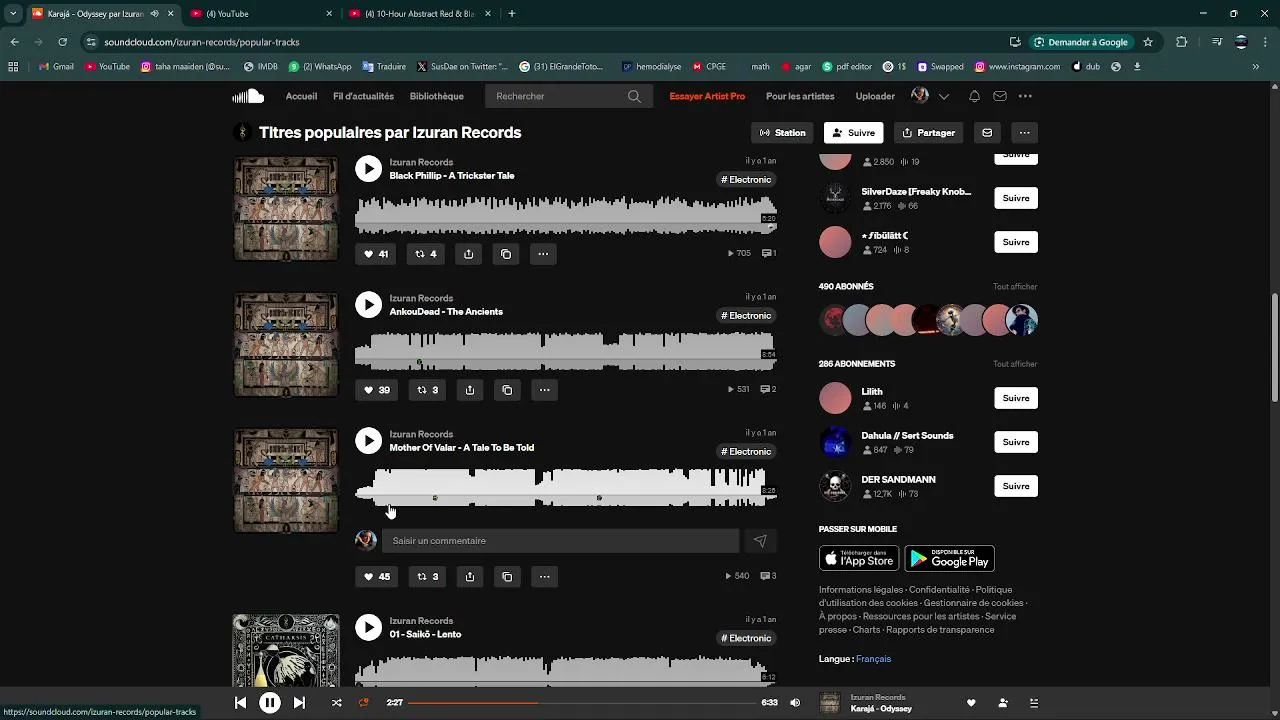Like the playing Karajá - Odyssey track
The height and width of the screenshot is (720, 1280).
(x=971, y=703)
